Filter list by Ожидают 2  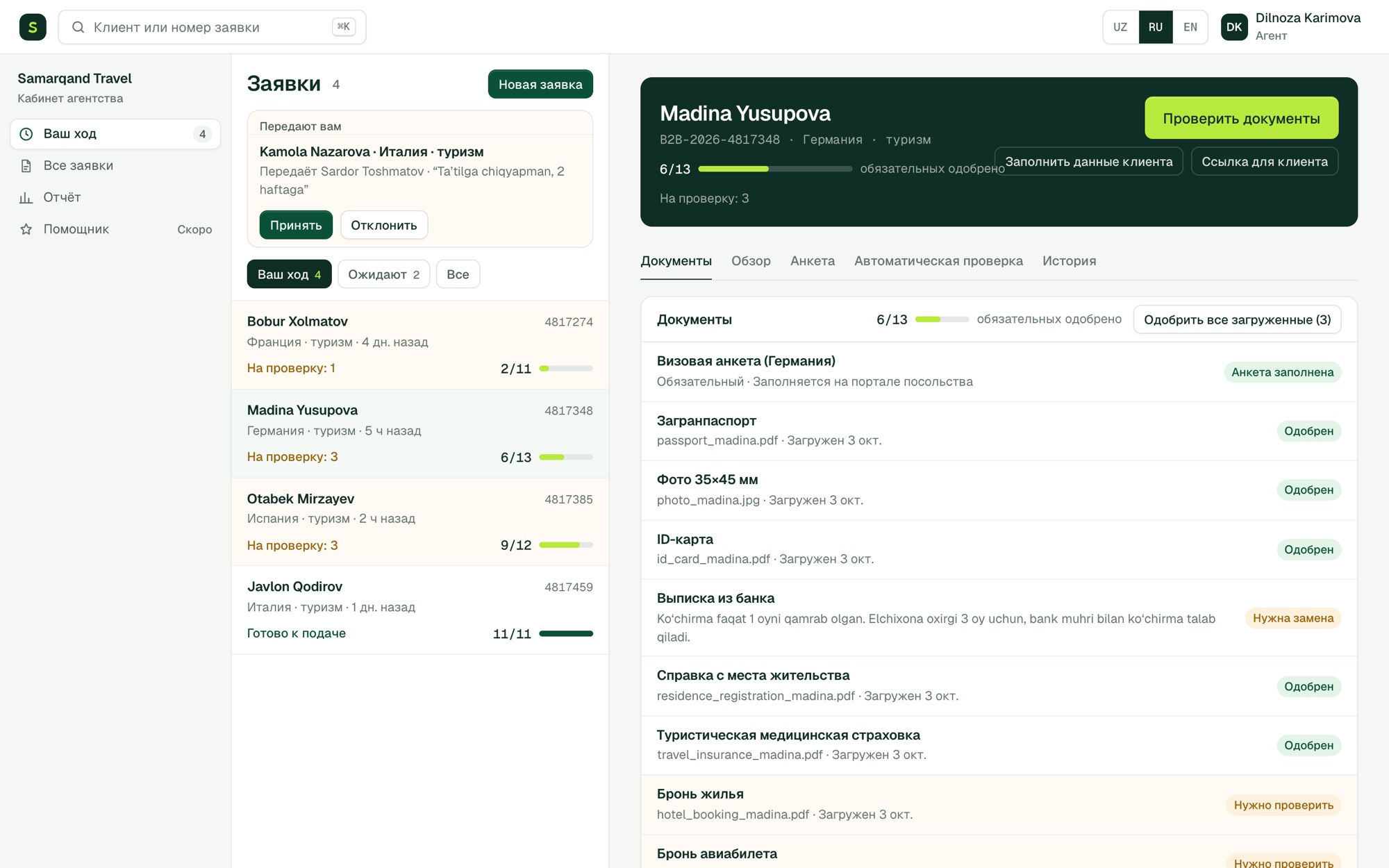point(383,274)
